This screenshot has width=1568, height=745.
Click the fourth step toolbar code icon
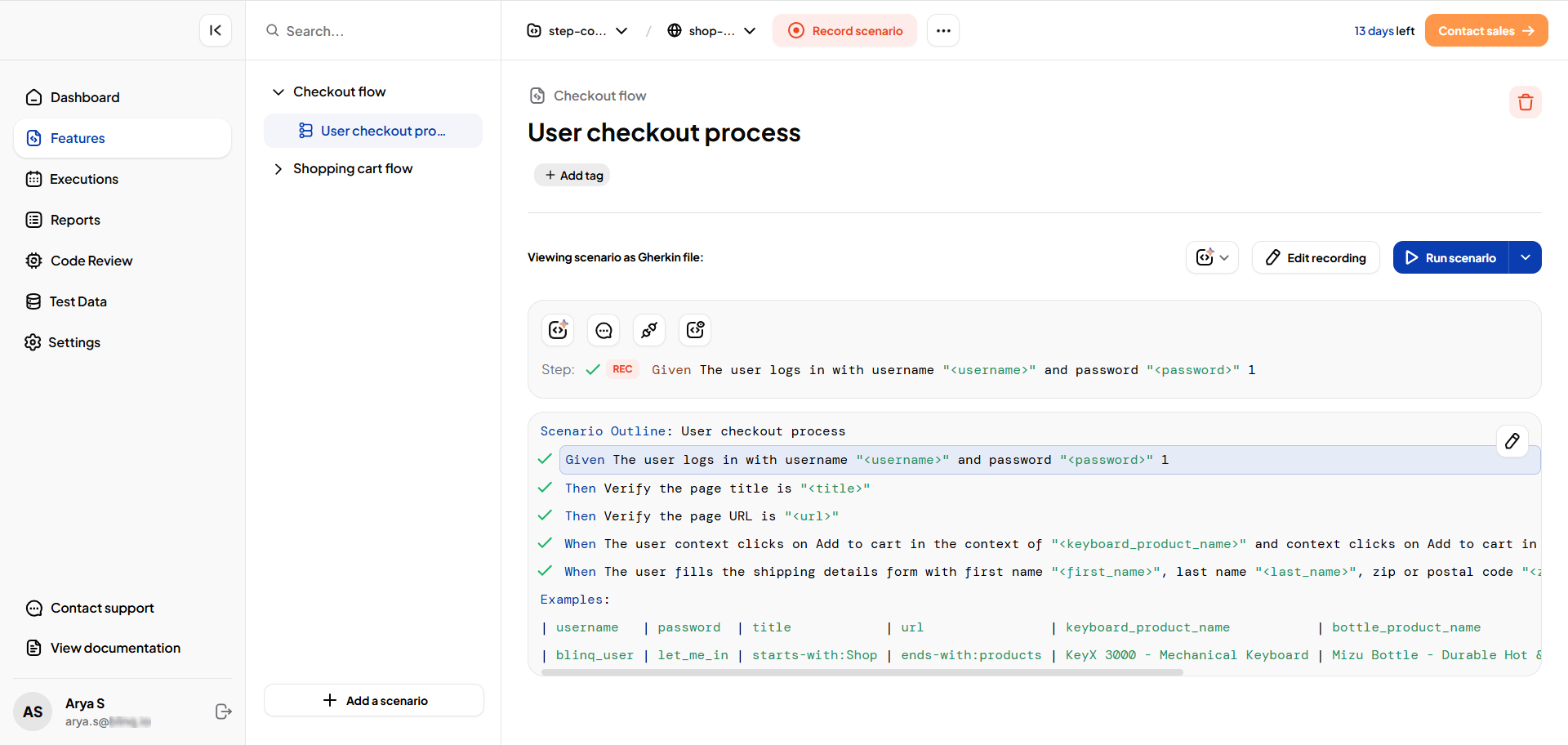[695, 330]
